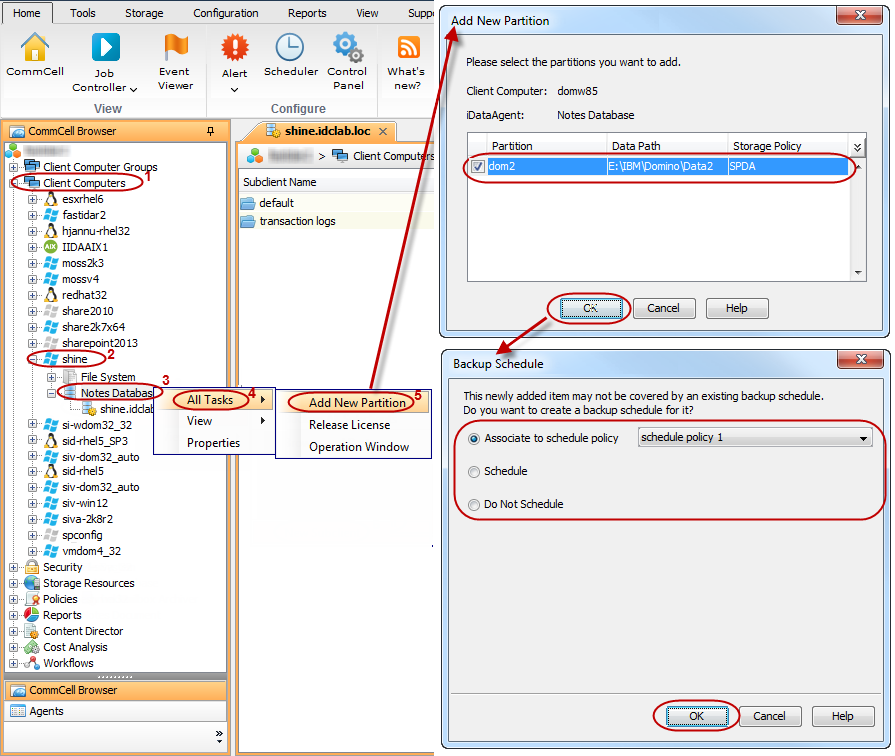Sort by the Data Path column header
This screenshot has height=756, width=895.
(667, 146)
